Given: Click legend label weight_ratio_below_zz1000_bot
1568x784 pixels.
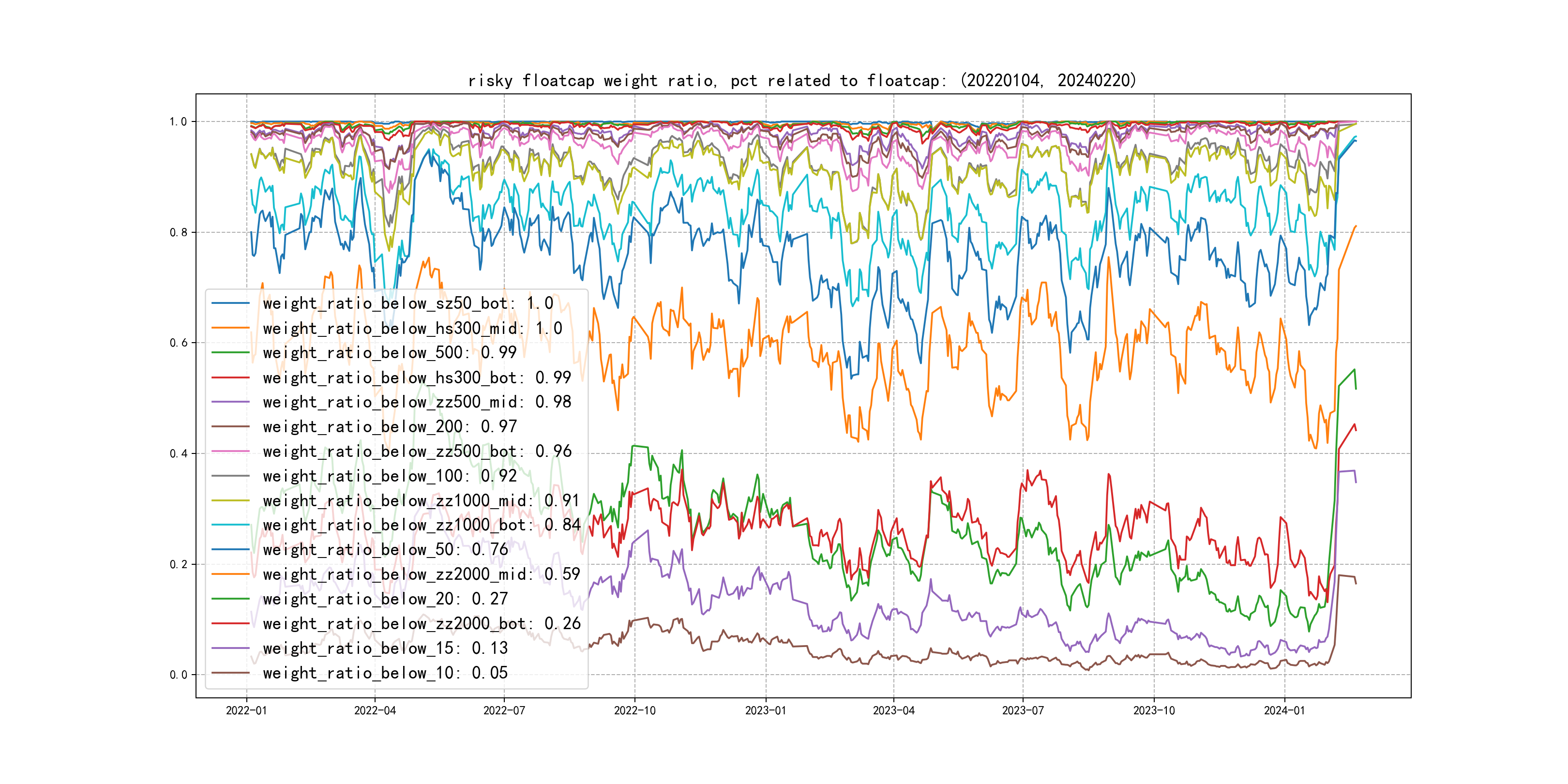Looking at the screenshot, I should [421, 525].
